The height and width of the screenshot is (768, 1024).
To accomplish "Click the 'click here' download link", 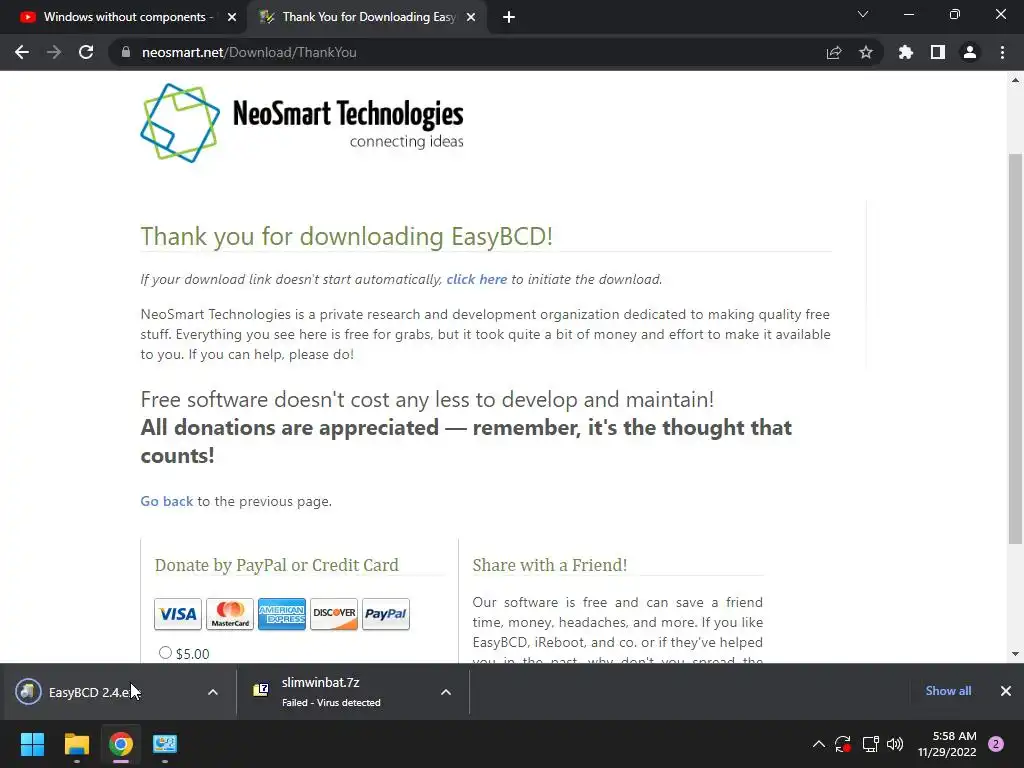I will [x=477, y=280].
